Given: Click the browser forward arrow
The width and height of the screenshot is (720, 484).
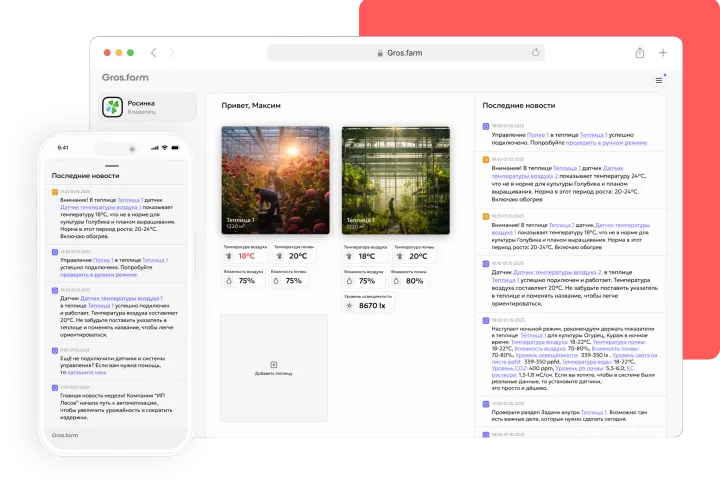Looking at the screenshot, I should tap(172, 53).
